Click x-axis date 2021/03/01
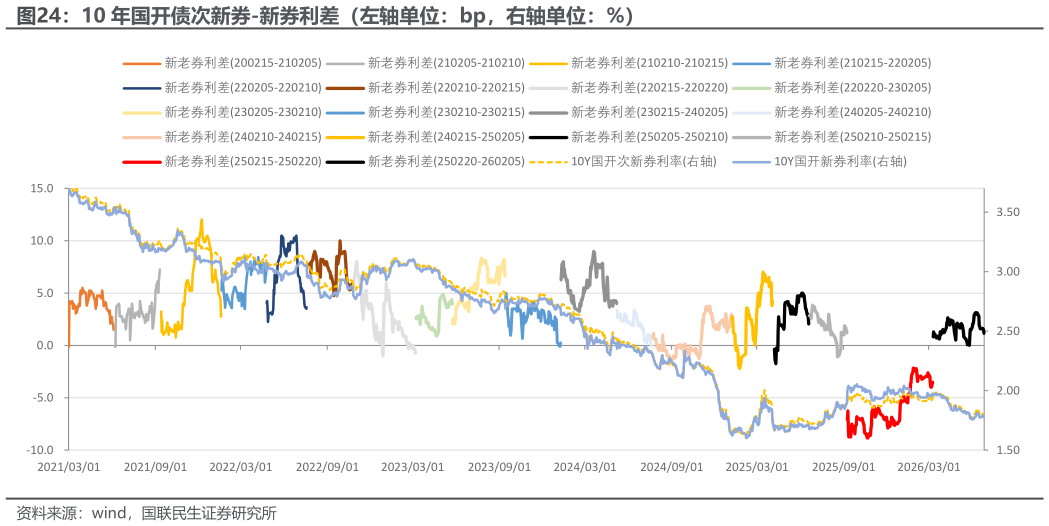The height and width of the screenshot is (526, 1049). click(69, 466)
